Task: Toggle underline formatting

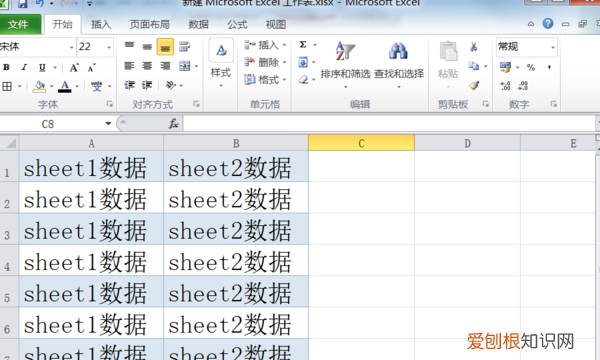Action: pyautogui.click(x=42, y=68)
